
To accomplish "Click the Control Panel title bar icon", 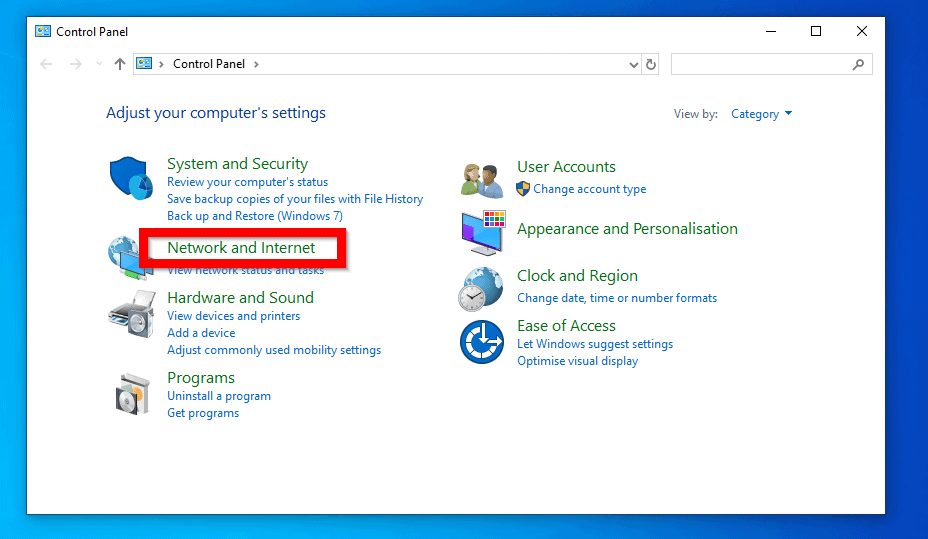I will tap(43, 31).
